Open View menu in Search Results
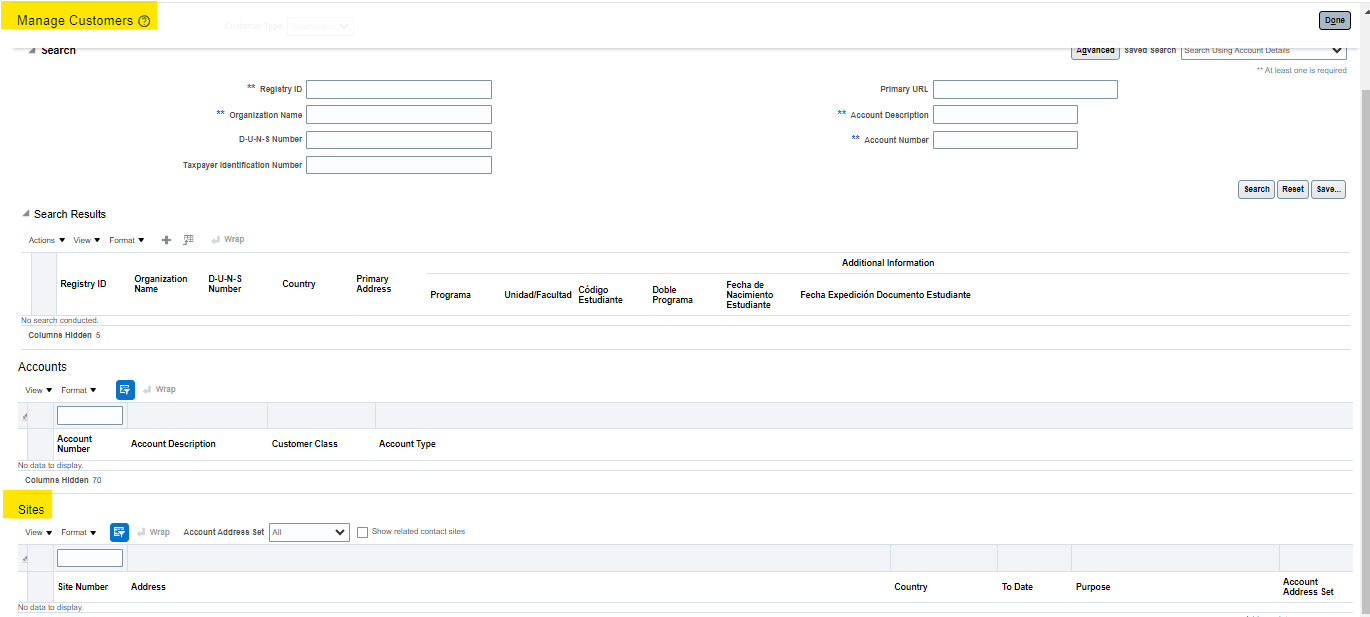This screenshot has height=617, width=1370. coord(87,240)
